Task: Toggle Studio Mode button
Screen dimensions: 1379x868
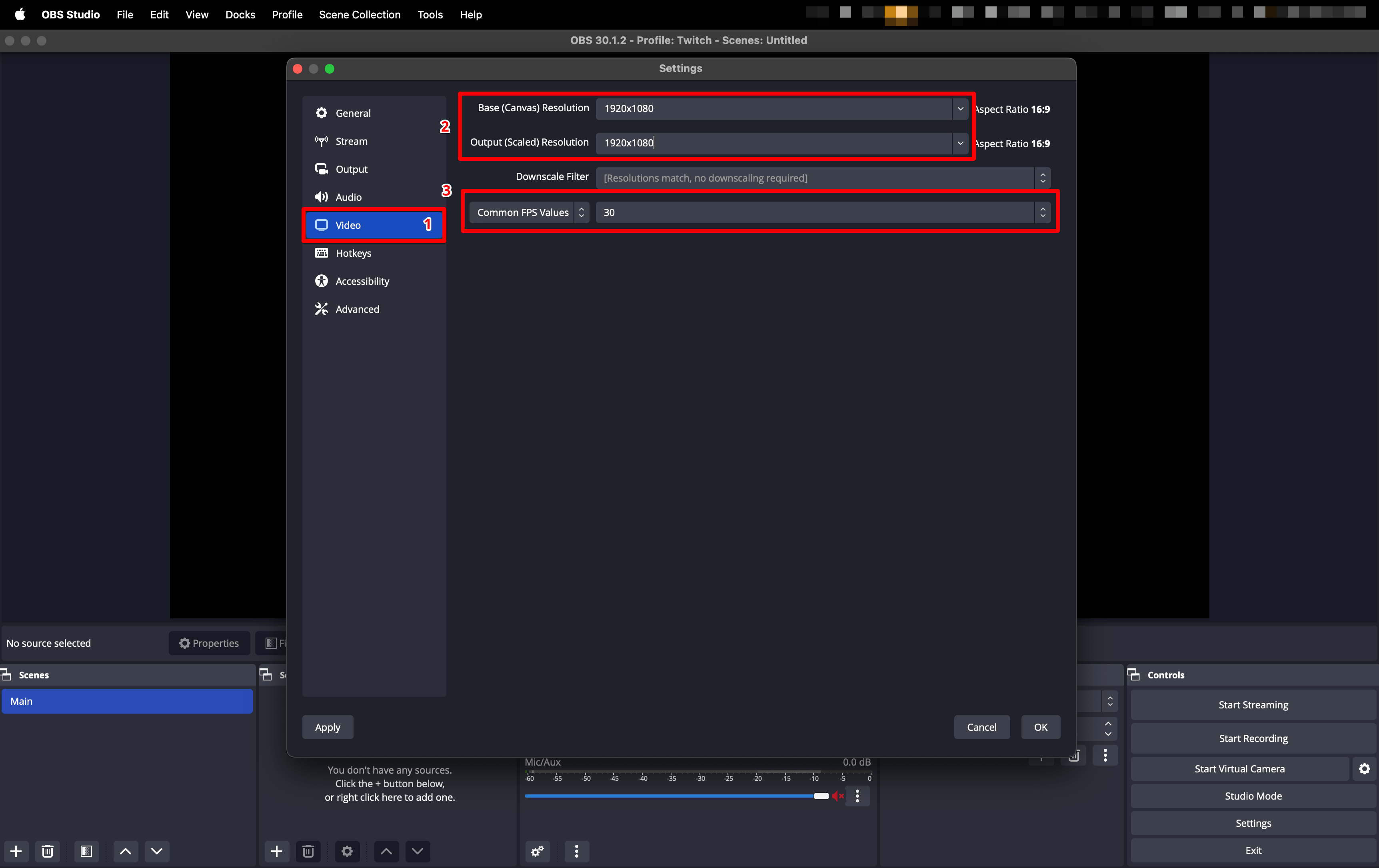Action: [x=1253, y=796]
